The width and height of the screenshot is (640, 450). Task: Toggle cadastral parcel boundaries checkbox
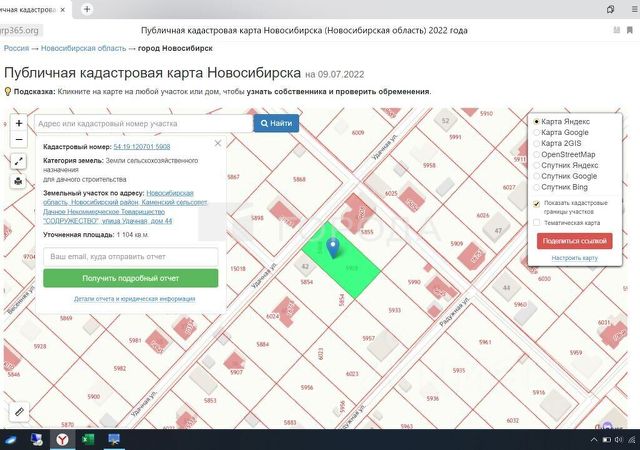point(537,204)
